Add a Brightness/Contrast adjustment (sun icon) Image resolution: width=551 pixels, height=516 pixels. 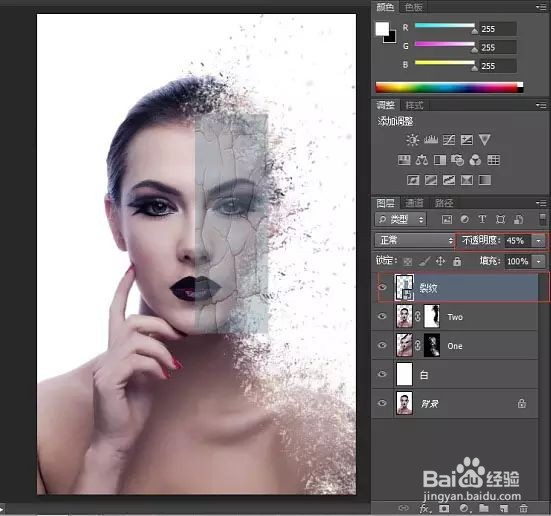coord(412,140)
